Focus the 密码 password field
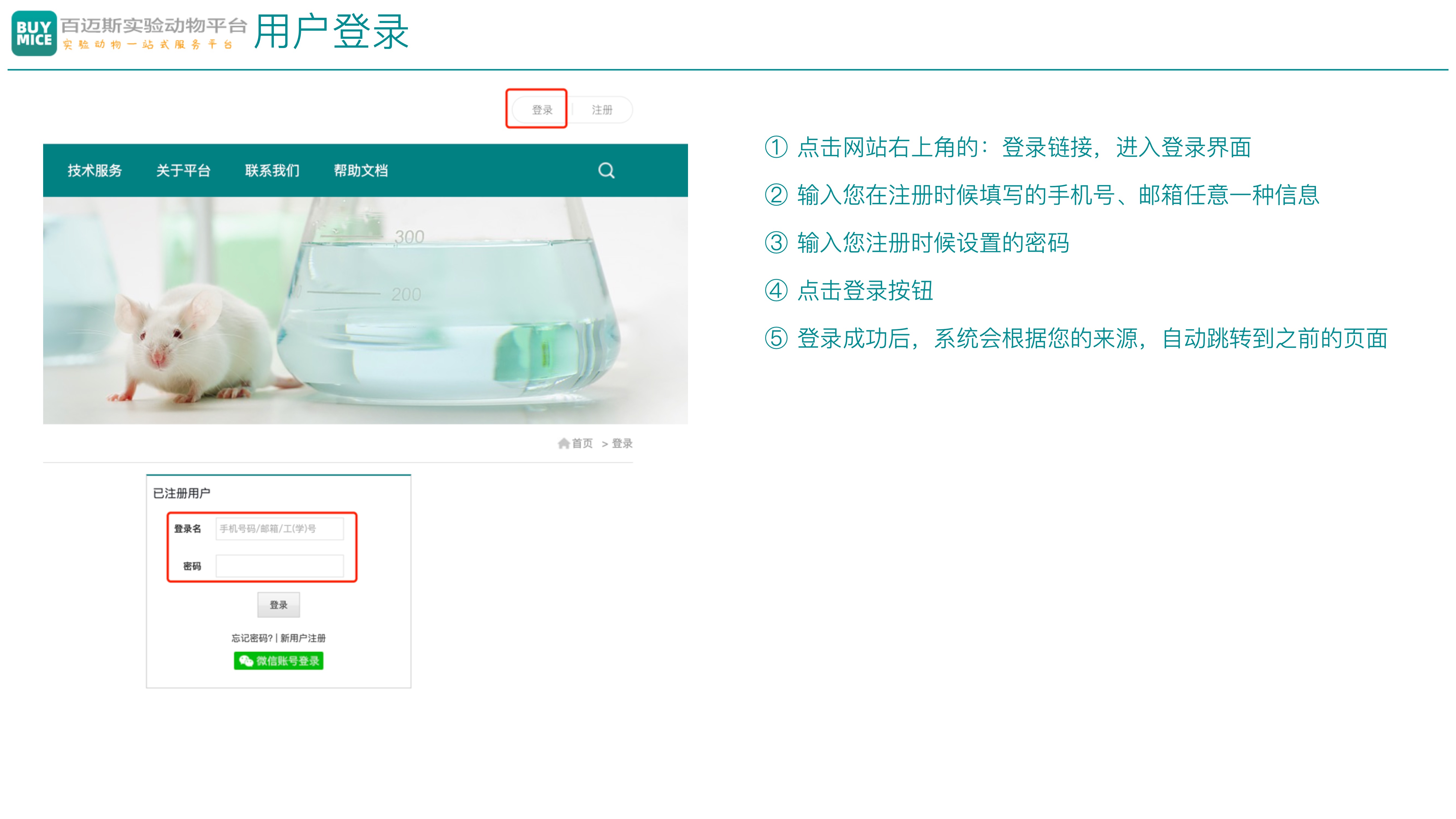This screenshot has height=819, width=1456. pyautogui.click(x=280, y=566)
